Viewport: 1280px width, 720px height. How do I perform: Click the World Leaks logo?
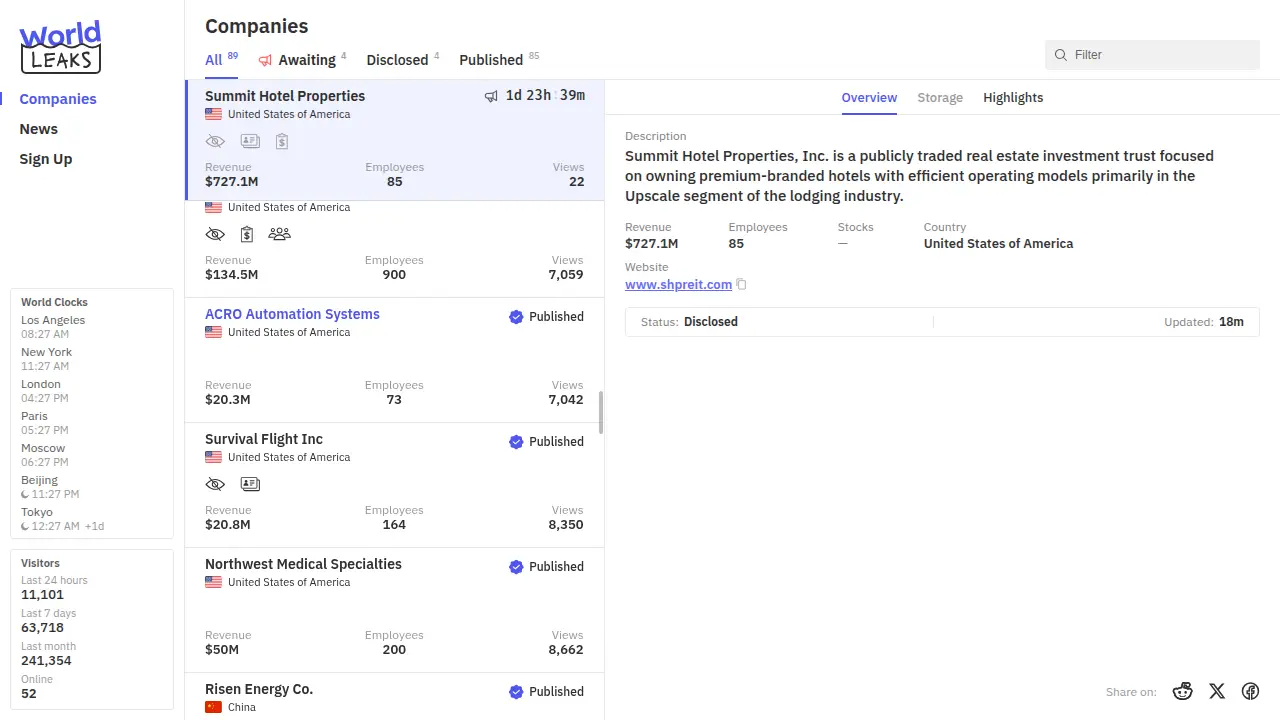[60, 47]
